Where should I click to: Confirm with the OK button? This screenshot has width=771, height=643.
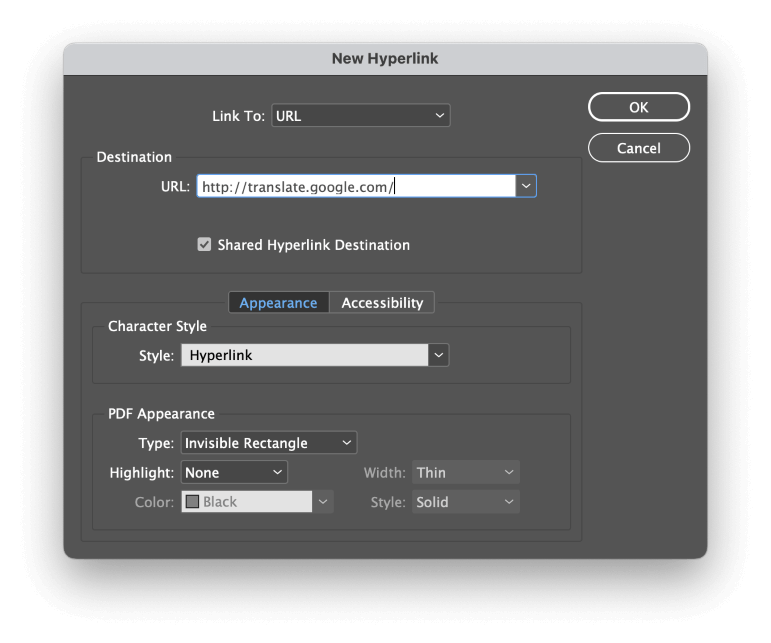[x=639, y=107]
